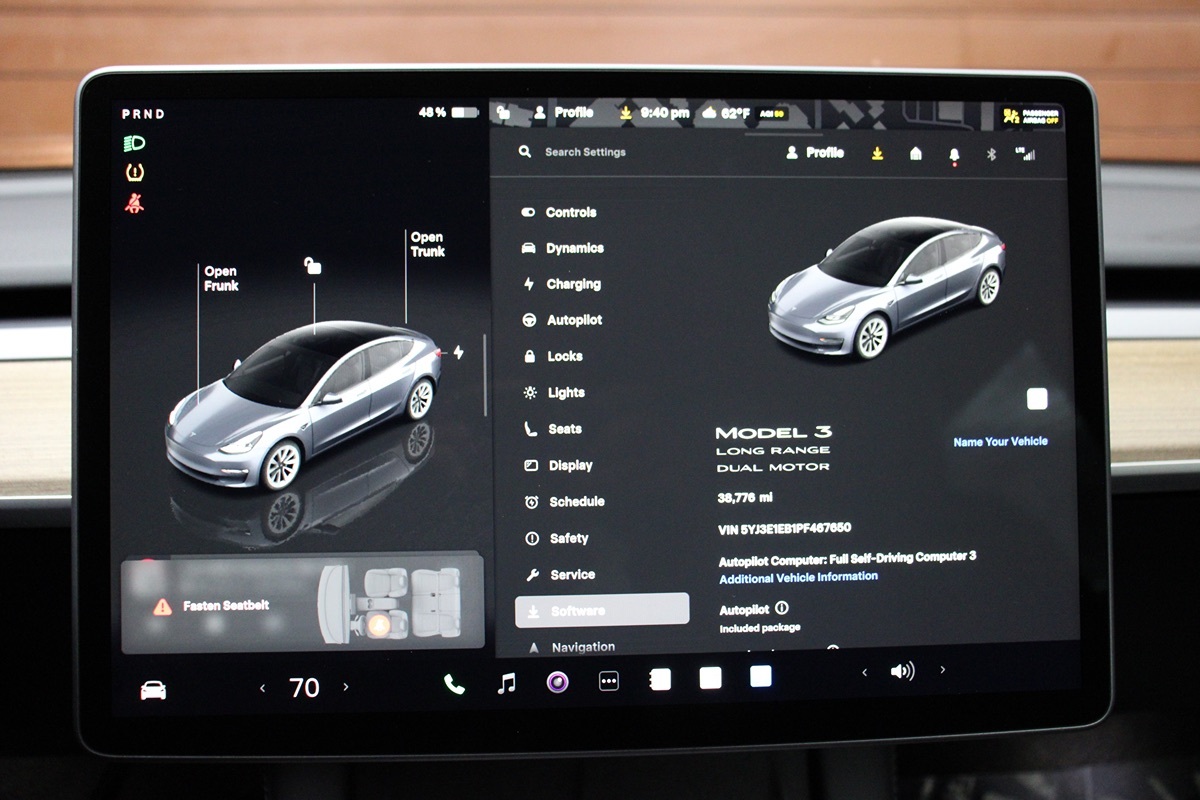Select Autopilot in the settings menu
The width and height of the screenshot is (1200, 800).
574,320
